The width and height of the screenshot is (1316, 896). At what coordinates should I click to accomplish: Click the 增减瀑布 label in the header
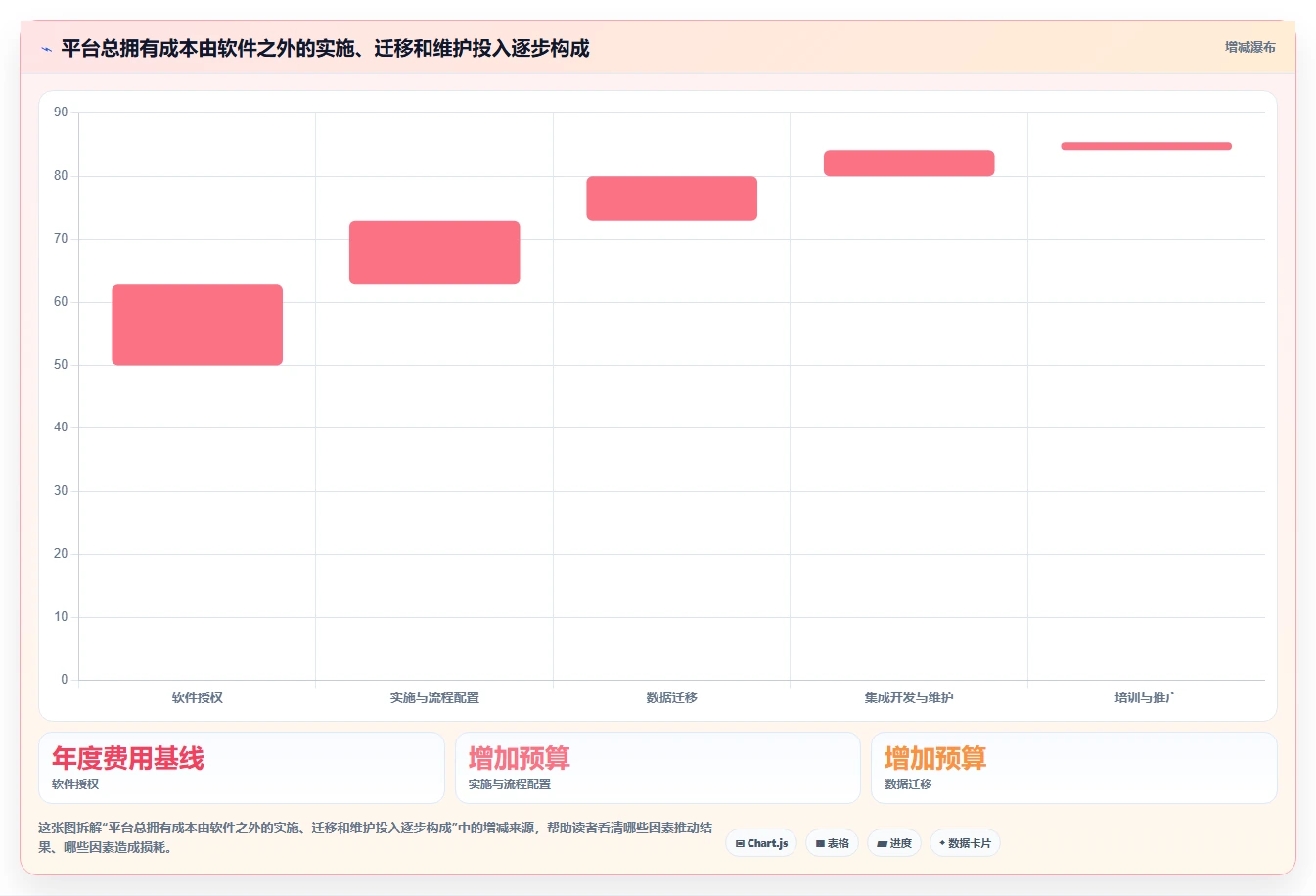1249,47
